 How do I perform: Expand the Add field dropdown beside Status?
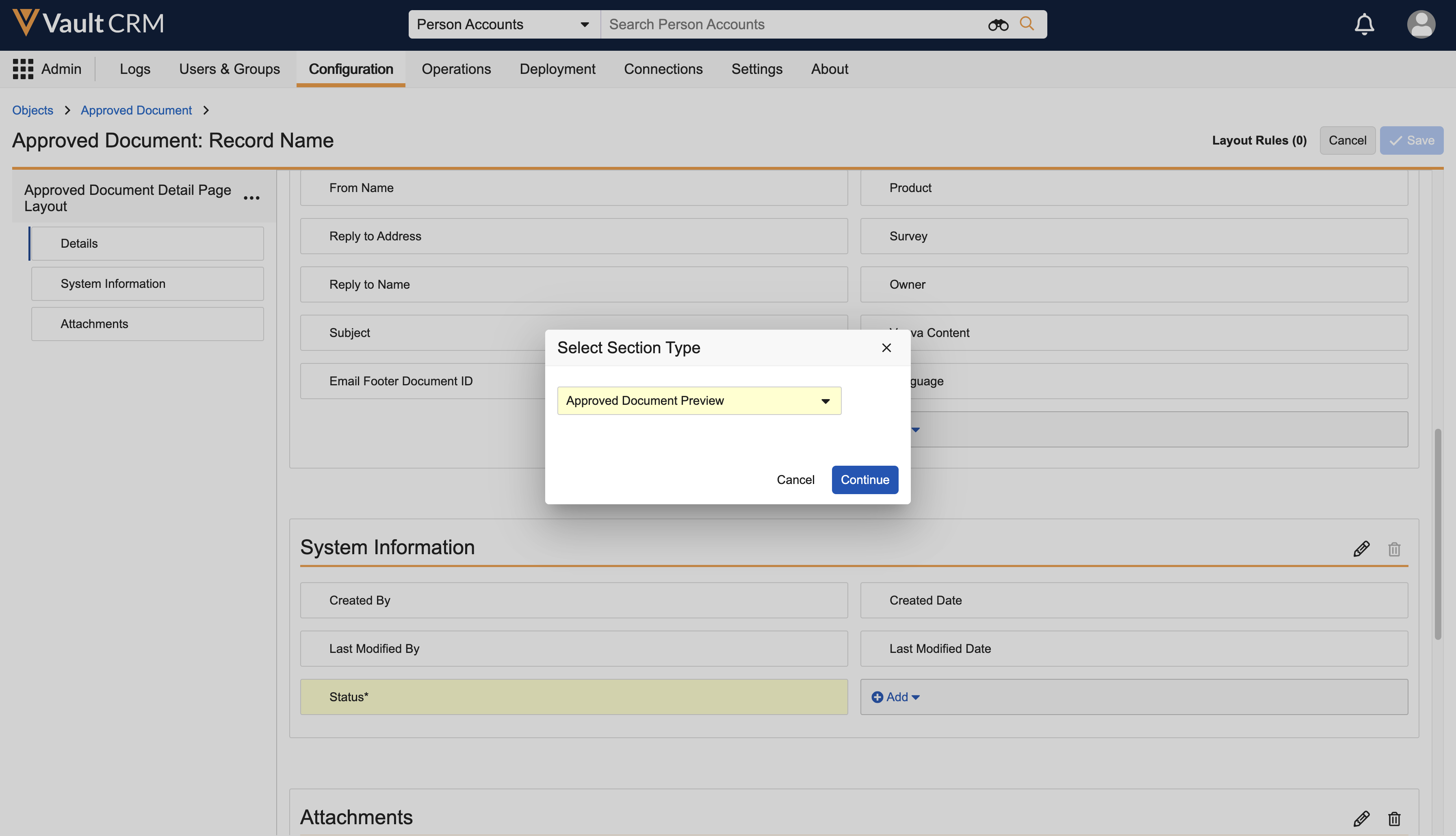895,697
